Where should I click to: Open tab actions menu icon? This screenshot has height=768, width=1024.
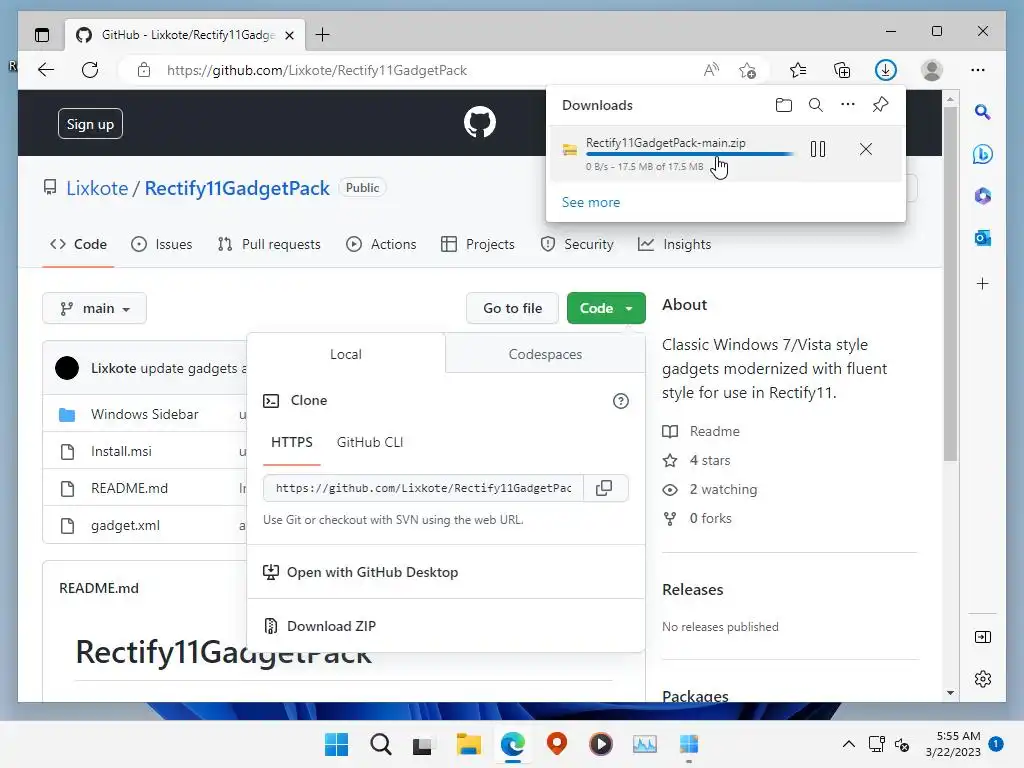click(42, 35)
